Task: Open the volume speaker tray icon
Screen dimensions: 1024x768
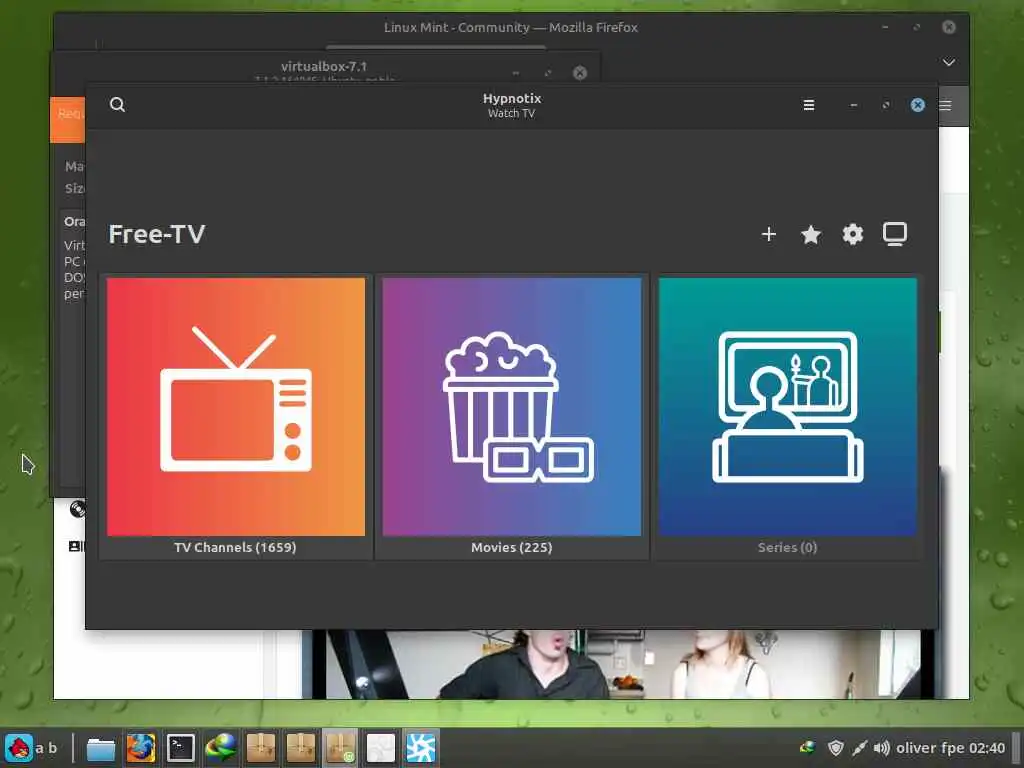Action: point(882,748)
